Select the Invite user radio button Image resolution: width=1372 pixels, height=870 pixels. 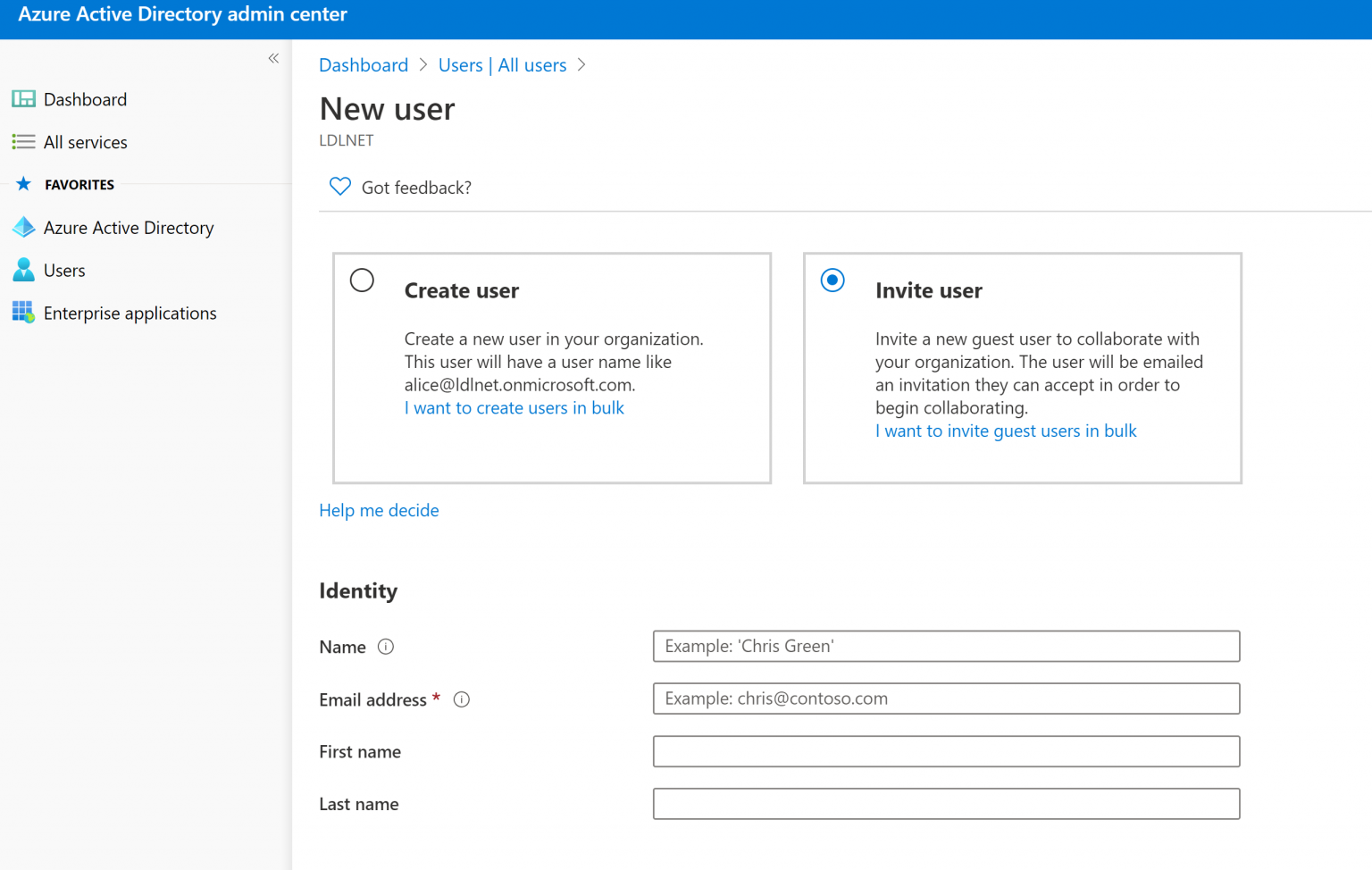832,280
